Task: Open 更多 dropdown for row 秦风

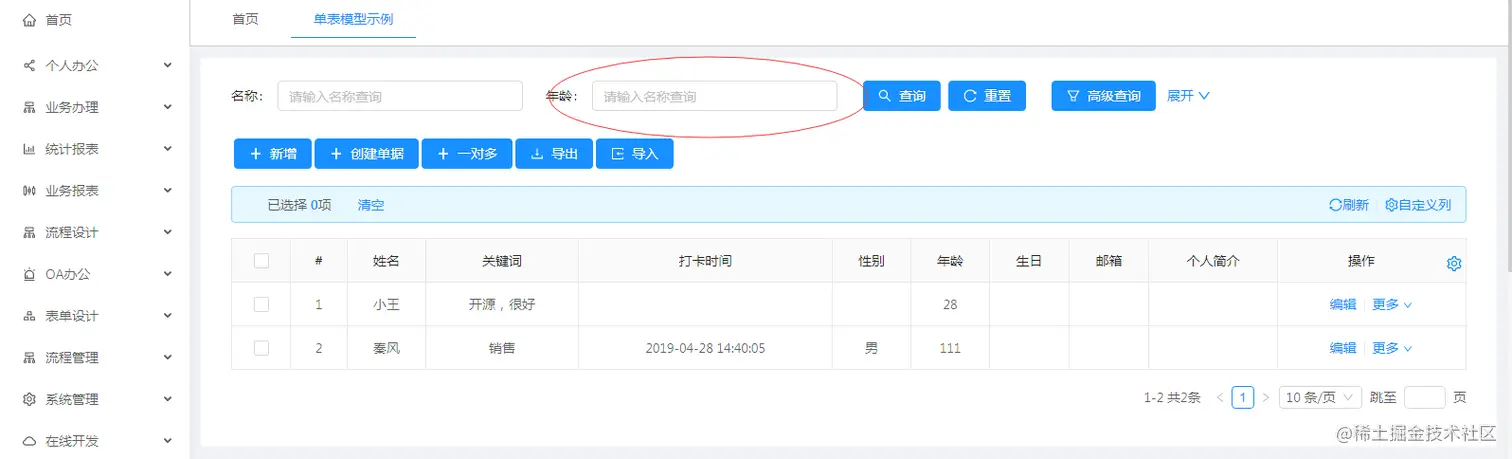Action: (x=1392, y=348)
